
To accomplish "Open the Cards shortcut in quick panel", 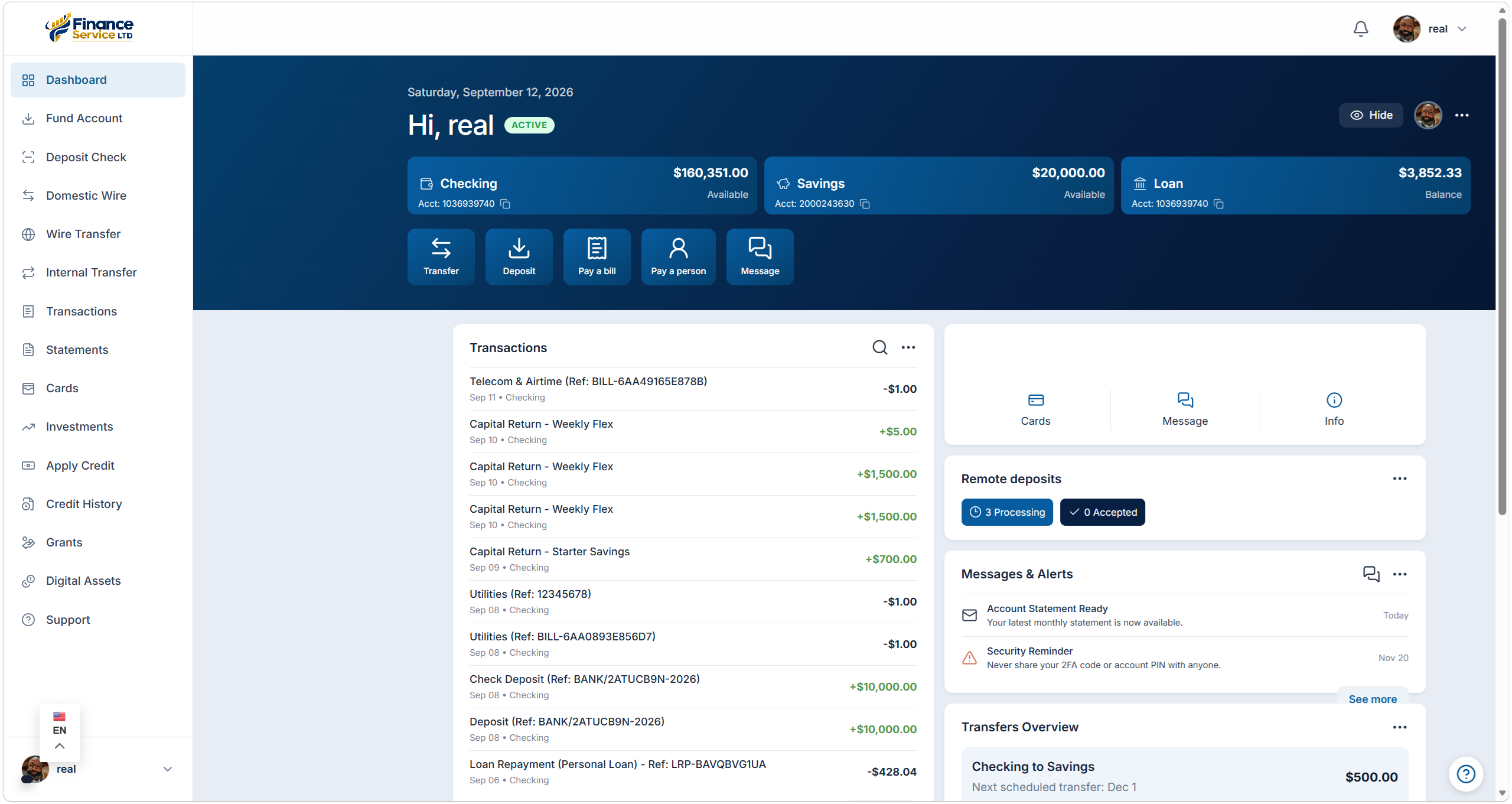I will 1035,409.
